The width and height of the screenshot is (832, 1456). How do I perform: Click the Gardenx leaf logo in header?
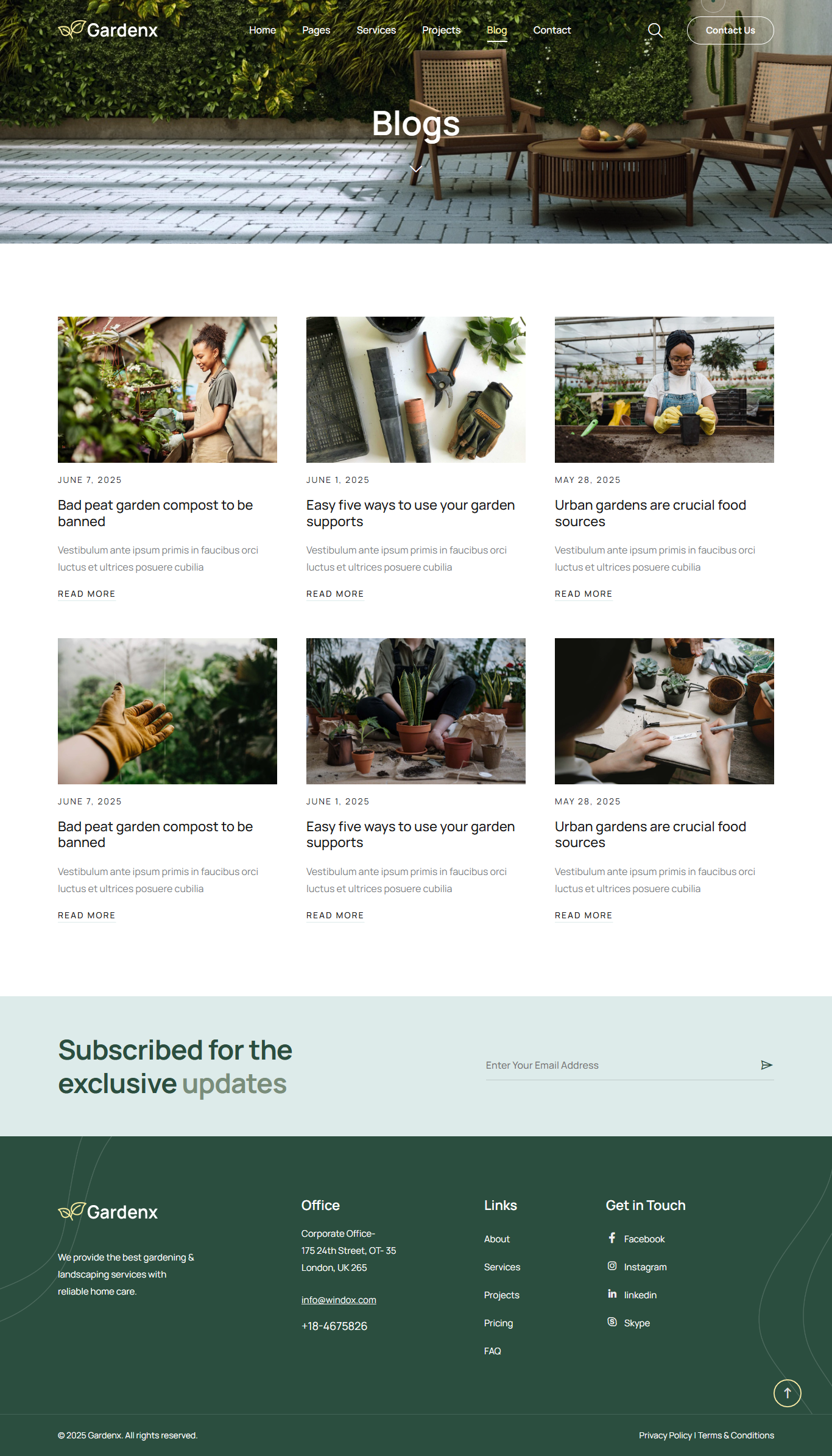108,30
